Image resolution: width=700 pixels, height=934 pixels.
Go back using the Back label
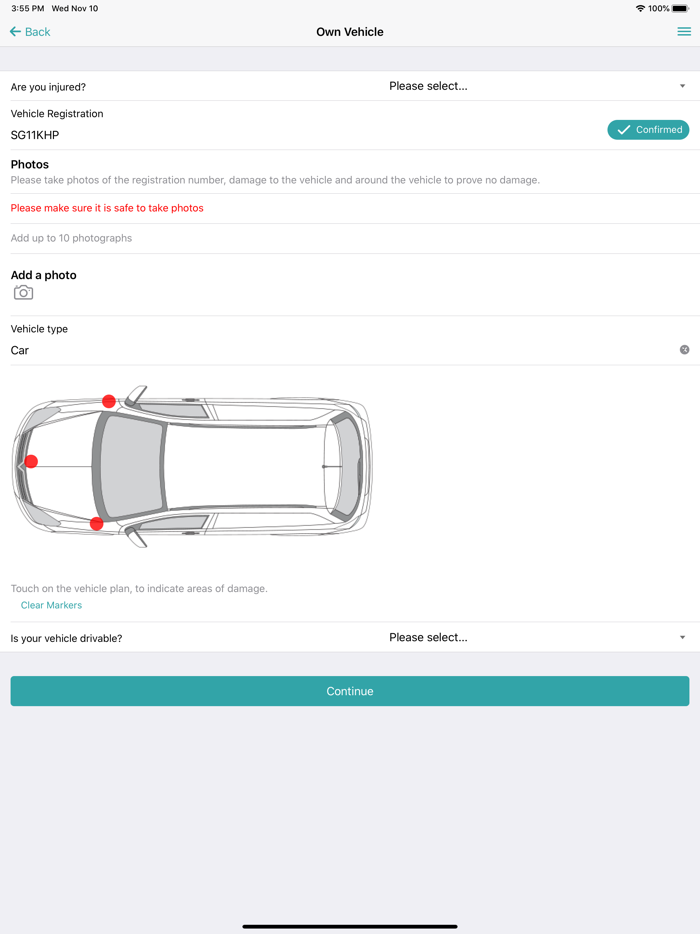[36, 31]
